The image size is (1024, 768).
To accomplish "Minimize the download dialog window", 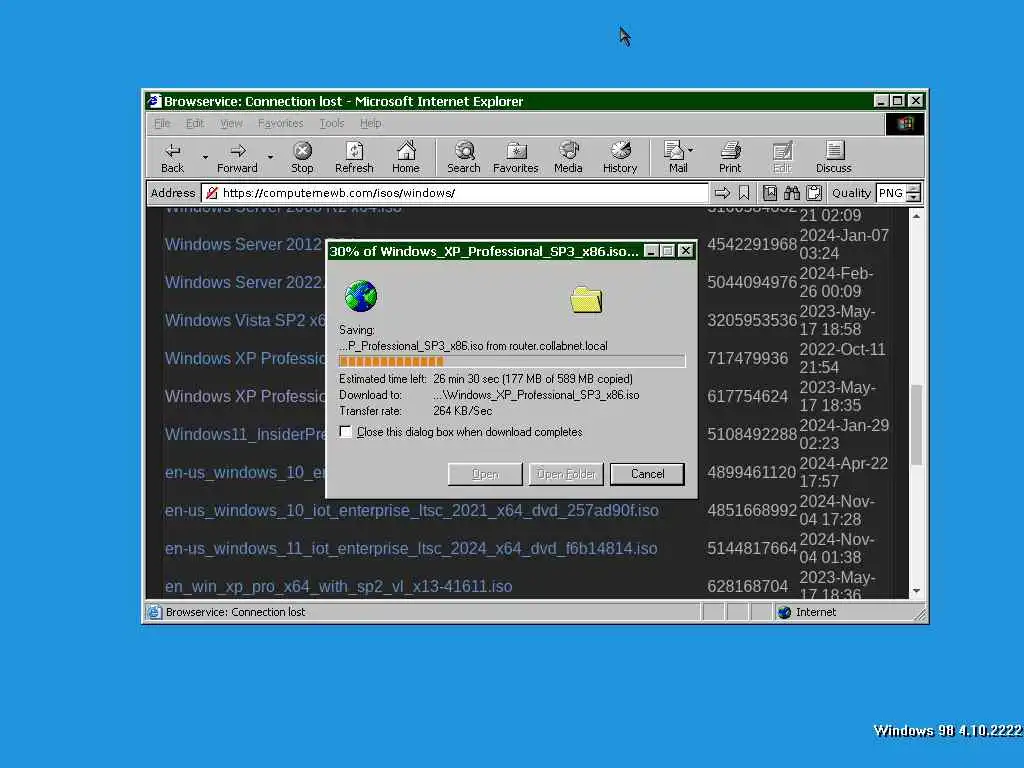I will tap(651, 251).
